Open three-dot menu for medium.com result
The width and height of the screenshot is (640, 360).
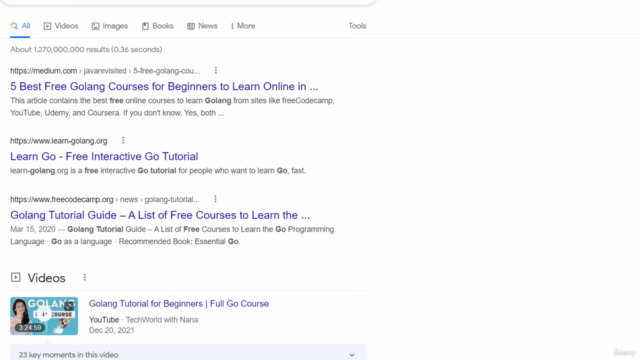coord(216,71)
